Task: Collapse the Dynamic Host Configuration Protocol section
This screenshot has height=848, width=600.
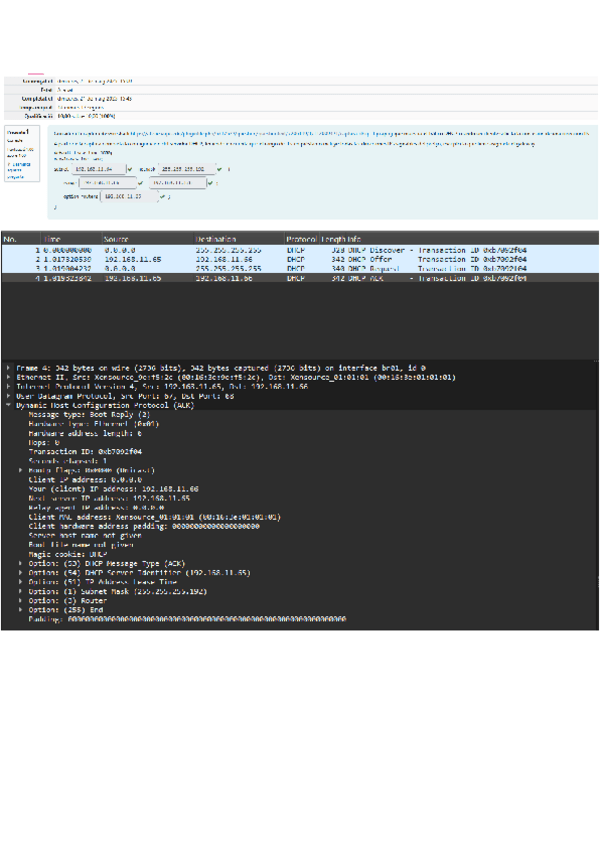Action: (9, 405)
